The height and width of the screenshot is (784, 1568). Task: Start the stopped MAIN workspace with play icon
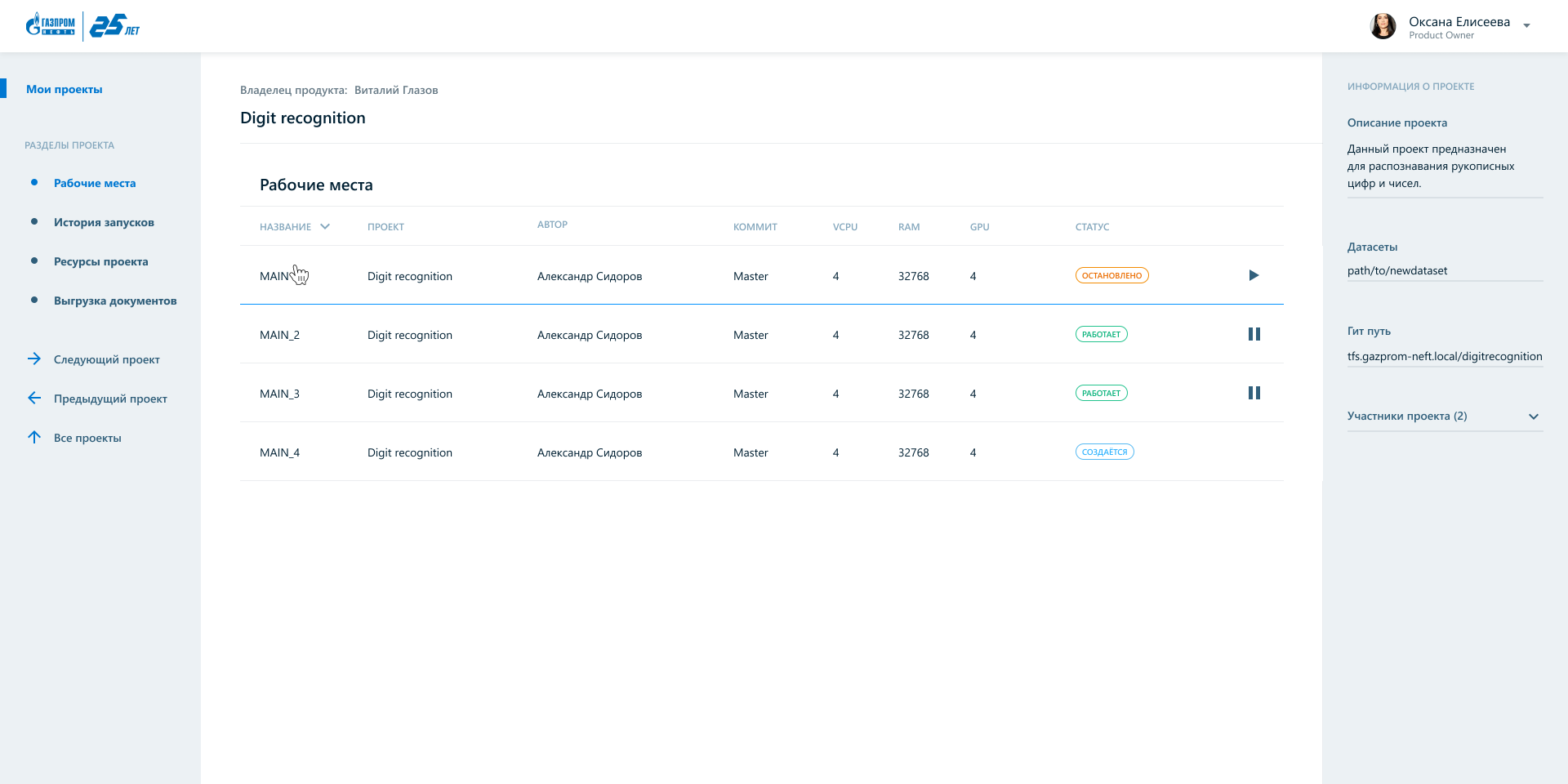(1254, 275)
